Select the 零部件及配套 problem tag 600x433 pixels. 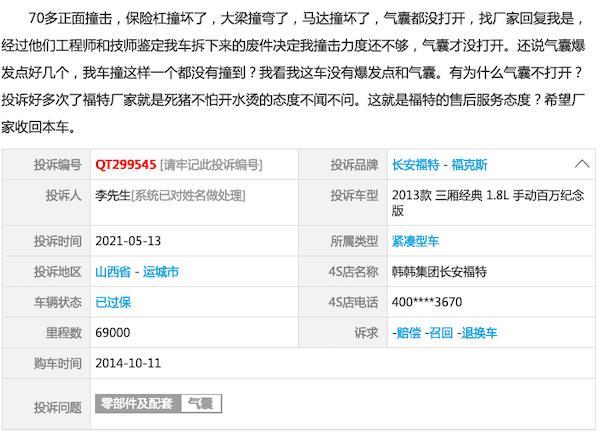pyautogui.click(x=138, y=404)
